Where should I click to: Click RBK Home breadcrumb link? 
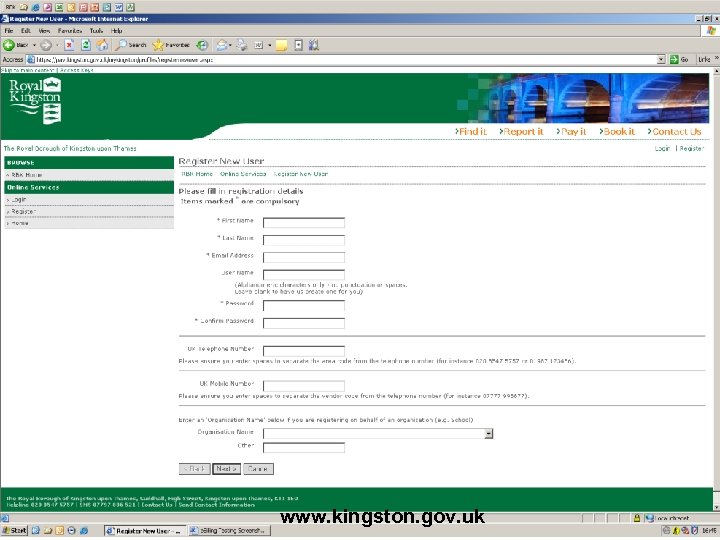pos(197,174)
